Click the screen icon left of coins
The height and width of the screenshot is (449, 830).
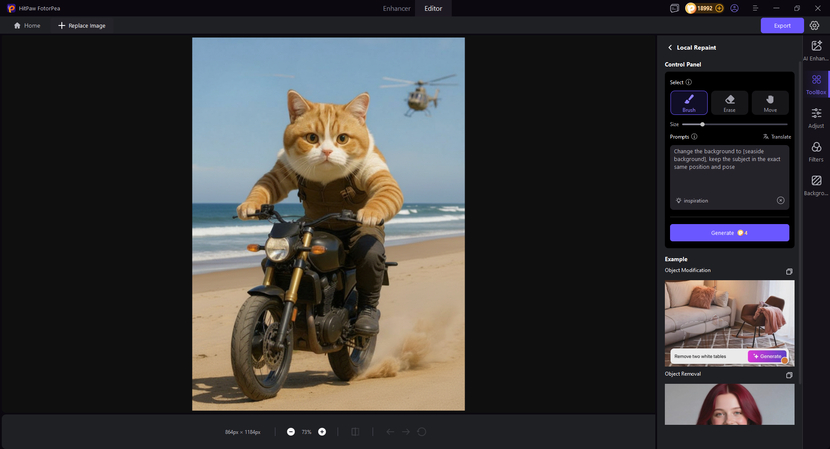tap(674, 8)
